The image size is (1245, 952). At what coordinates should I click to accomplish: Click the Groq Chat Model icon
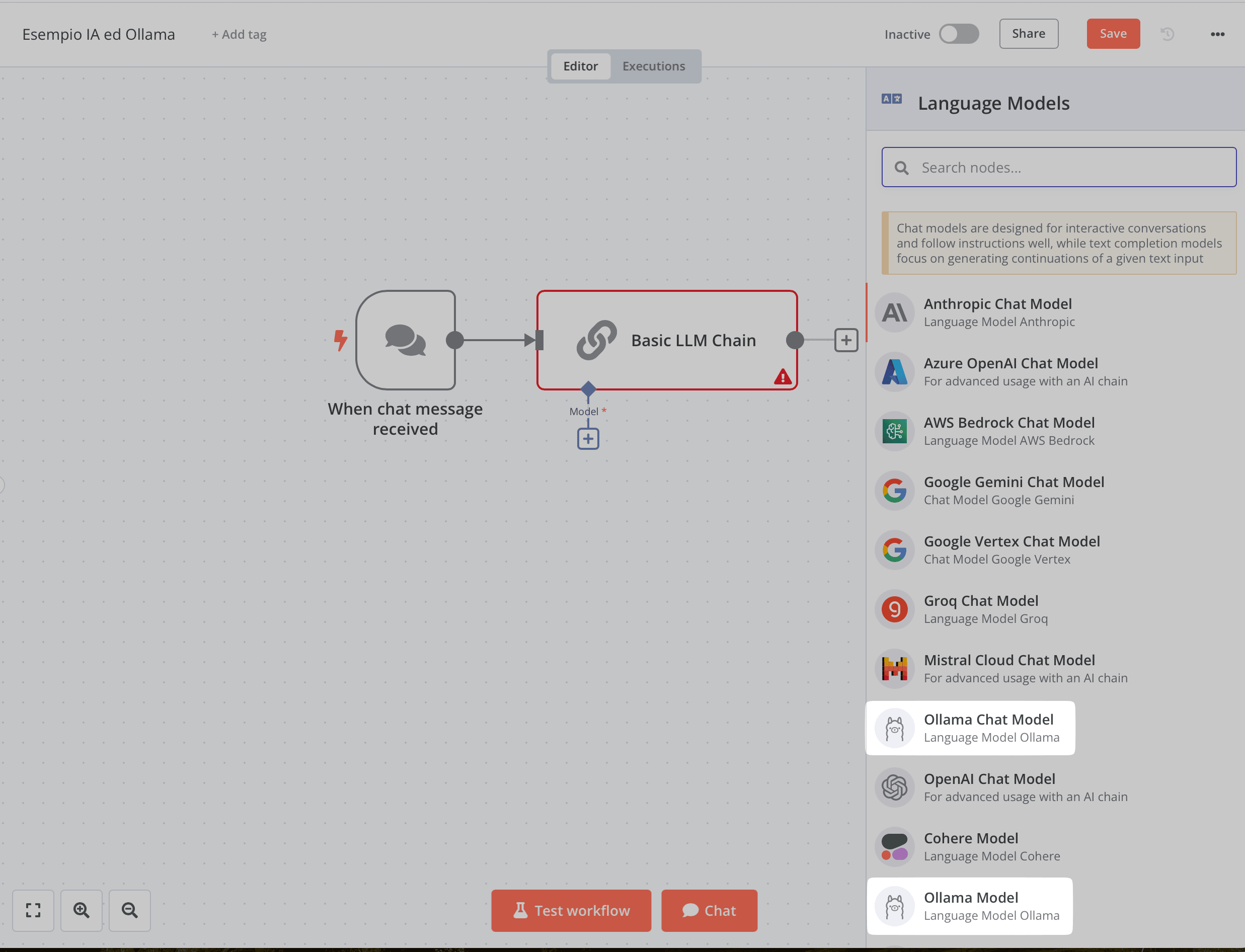(x=894, y=610)
